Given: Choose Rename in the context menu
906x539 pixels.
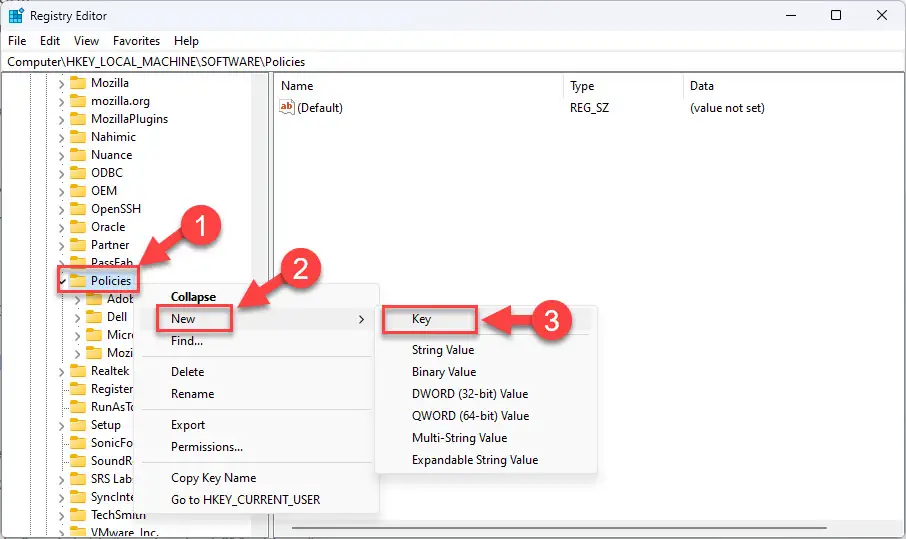Looking at the screenshot, I should [258, 394].
